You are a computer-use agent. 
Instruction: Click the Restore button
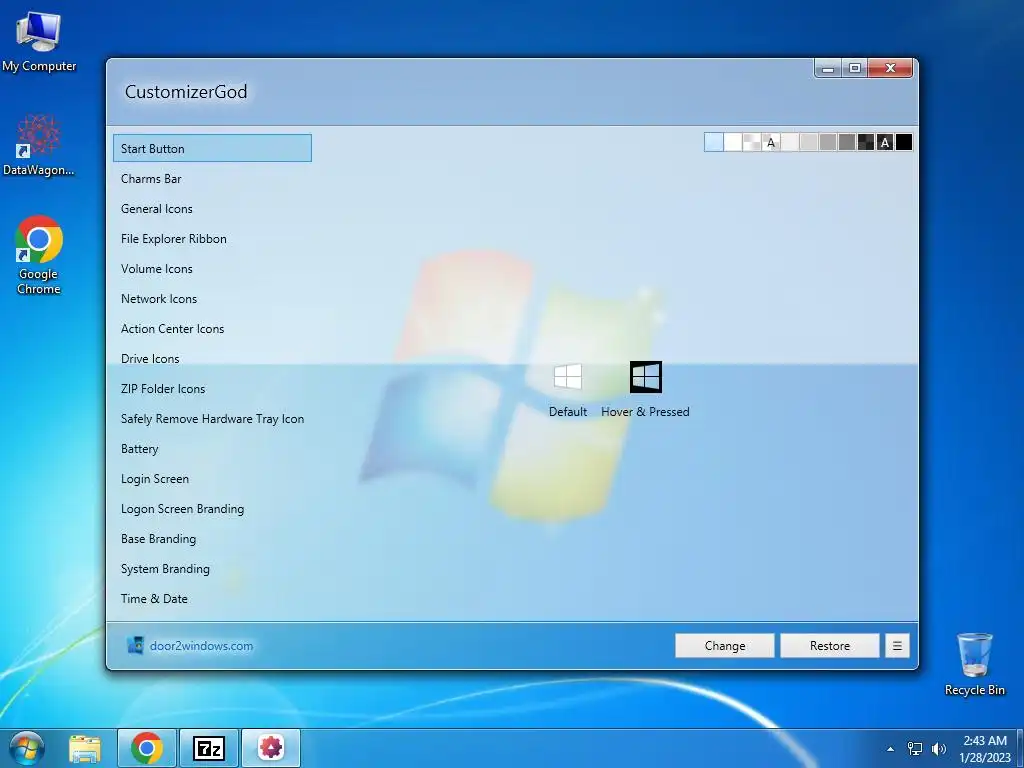tap(829, 646)
